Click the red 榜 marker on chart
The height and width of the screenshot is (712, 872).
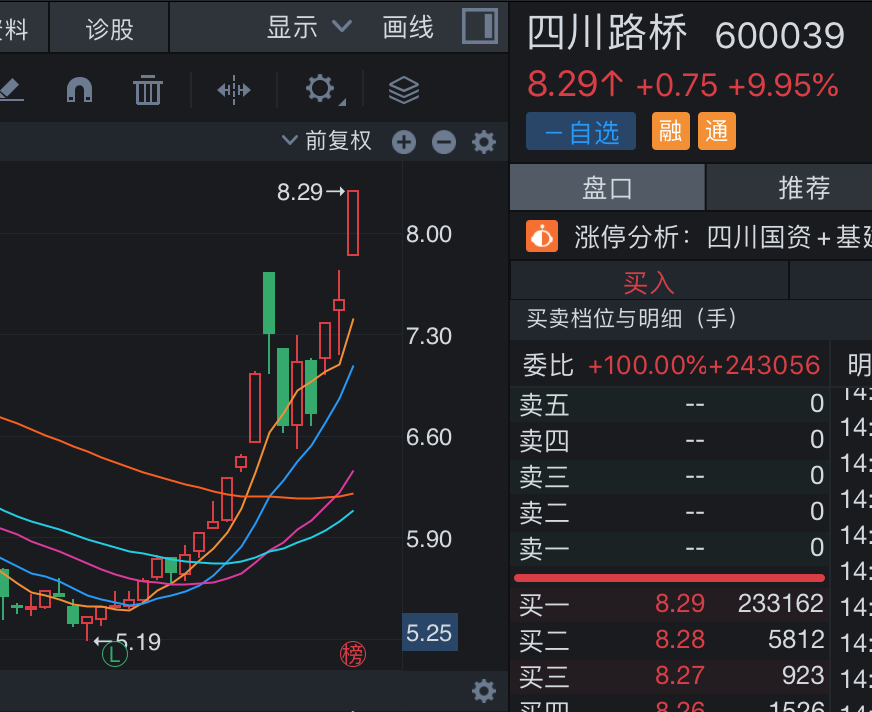click(353, 654)
